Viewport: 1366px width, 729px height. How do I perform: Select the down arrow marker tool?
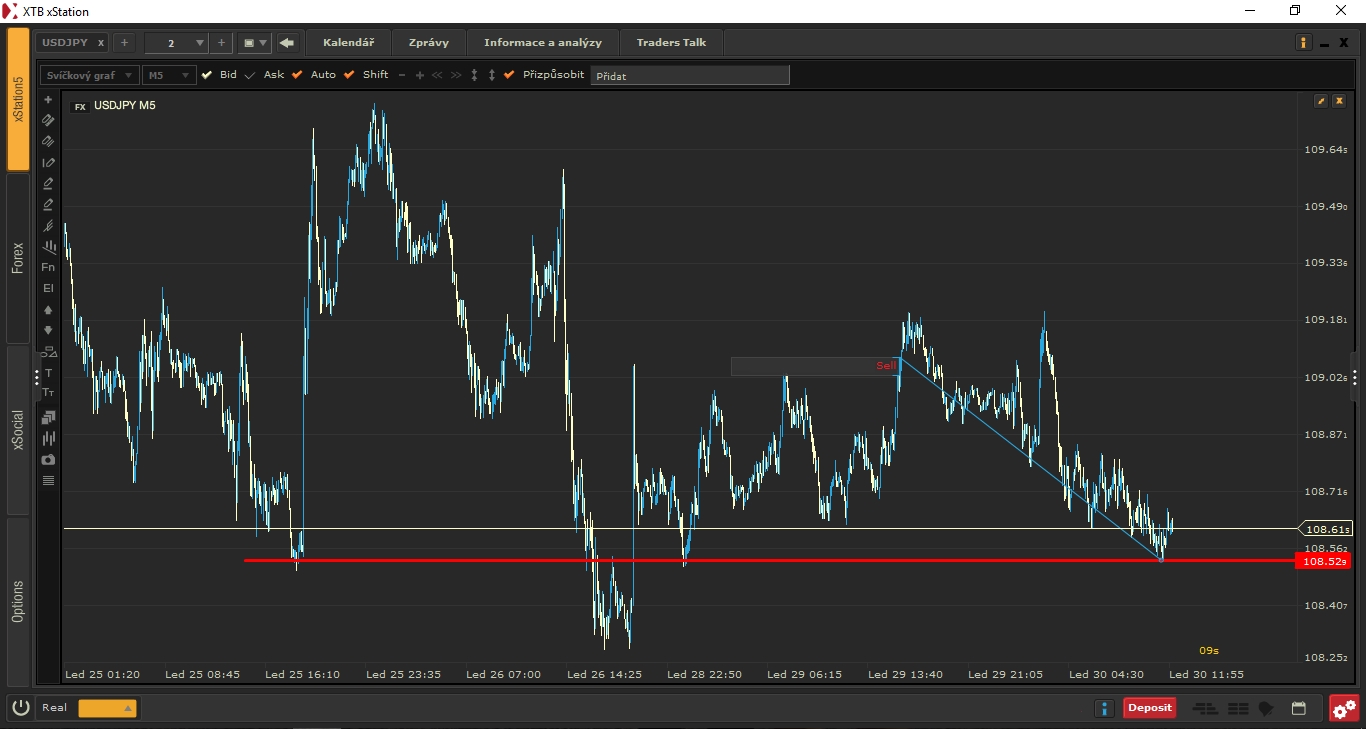[48, 330]
